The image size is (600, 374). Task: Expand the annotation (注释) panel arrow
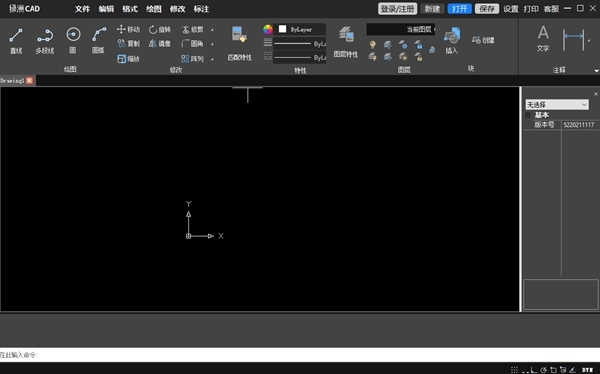tap(596, 71)
